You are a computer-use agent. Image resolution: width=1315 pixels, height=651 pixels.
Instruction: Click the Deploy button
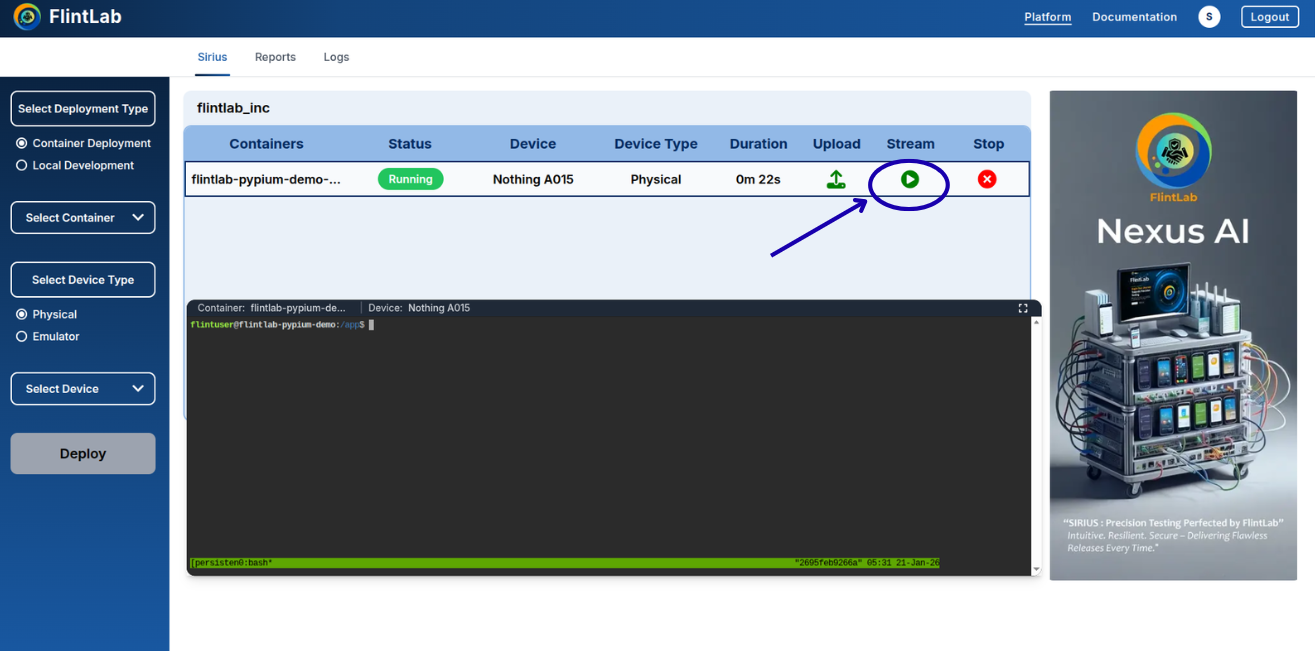[x=83, y=454]
